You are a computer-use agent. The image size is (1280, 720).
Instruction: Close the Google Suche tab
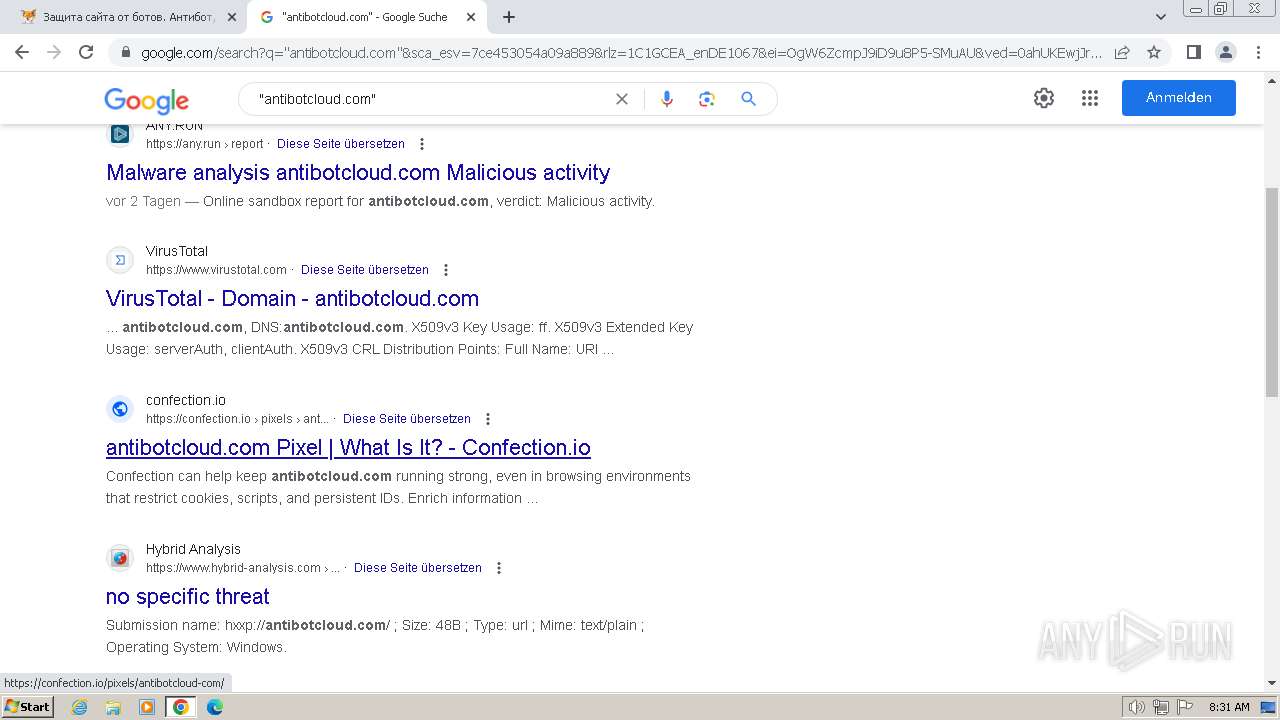click(x=471, y=17)
